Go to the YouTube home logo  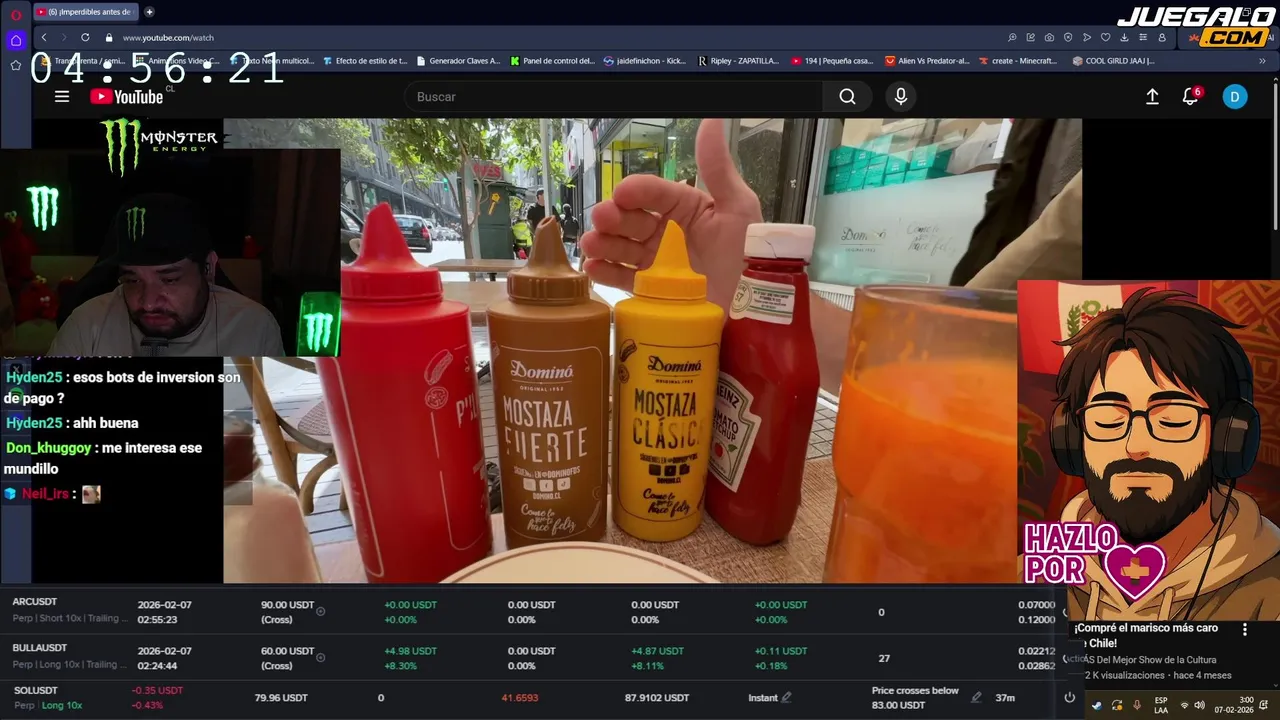point(127,97)
